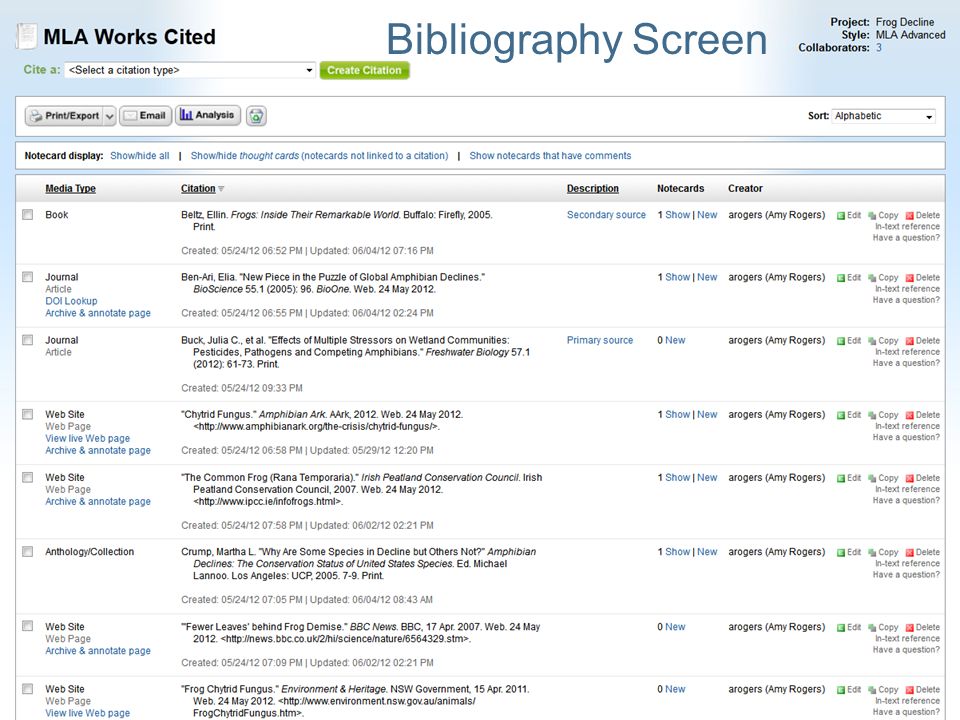
Task: Delete the Chytrid Fungus web citation
Action: click(x=923, y=415)
